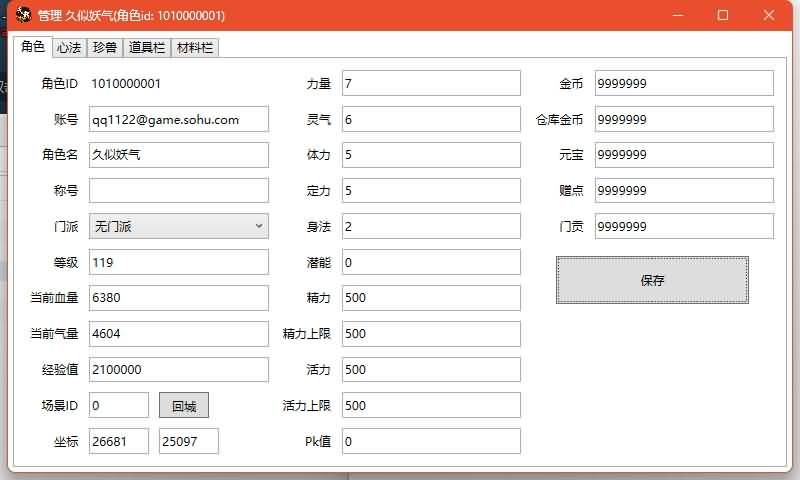Expand the 门派 dropdown showing 无门派
This screenshot has height=480, width=800.
[179, 226]
